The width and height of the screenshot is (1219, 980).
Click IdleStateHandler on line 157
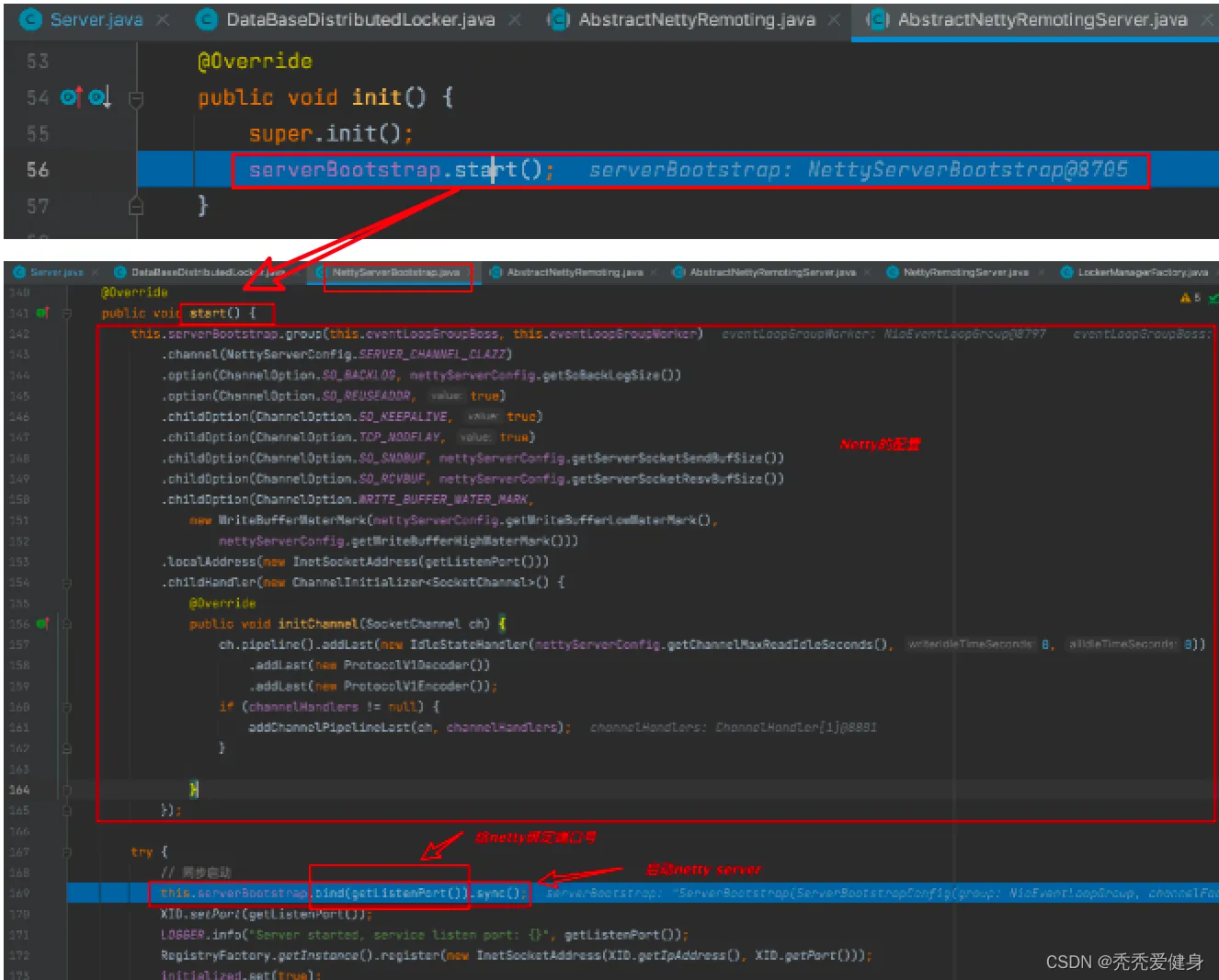469,644
